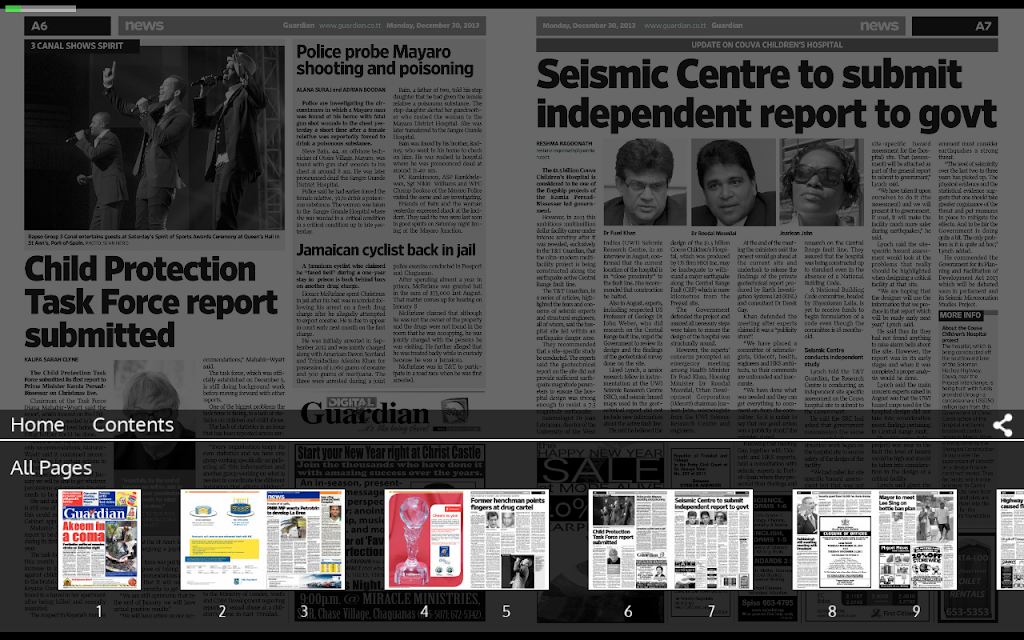1024x640 pixels.
Task: Open the front cover page thumbnail
Action: 99,539
